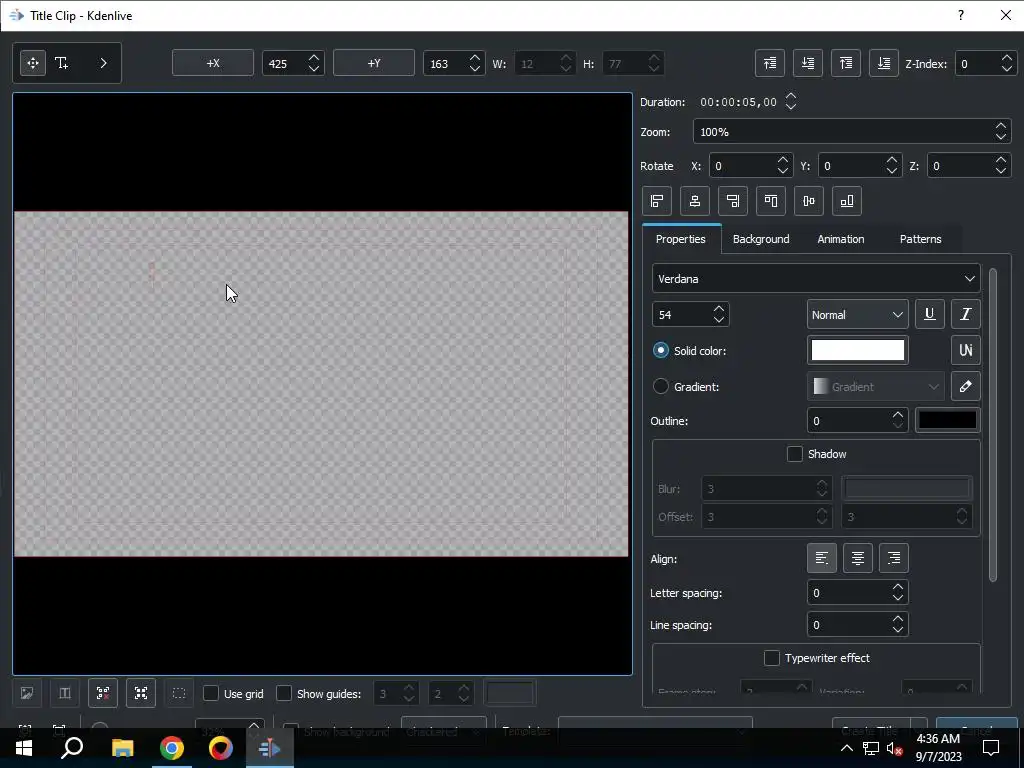
Task: Set text alignment to left
Action: (x=822, y=558)
